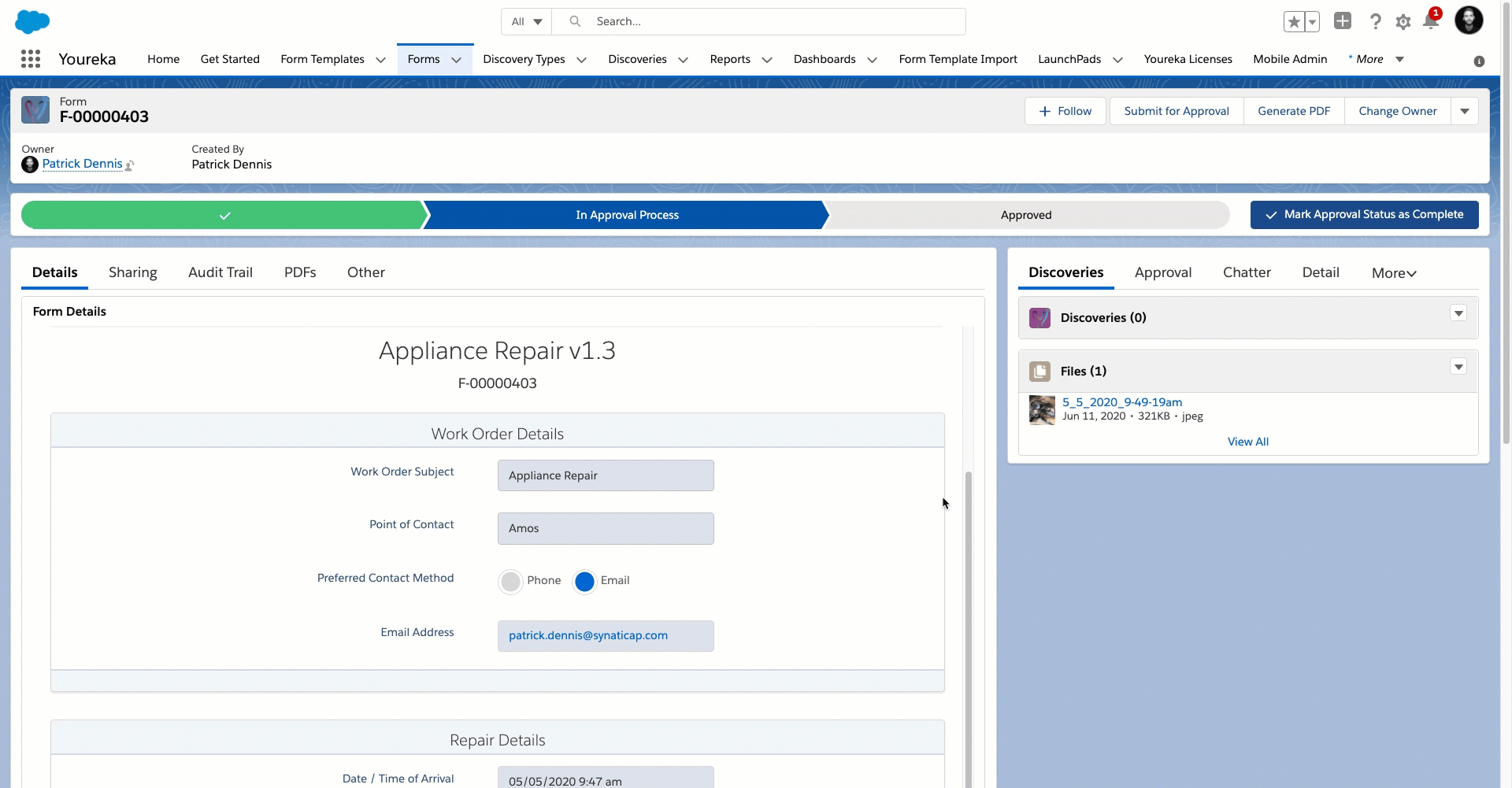This screenshot has width=1512, height=788.
Task: Open more record actions dropdown beside Change Owner
Action: coord(1465,111)
